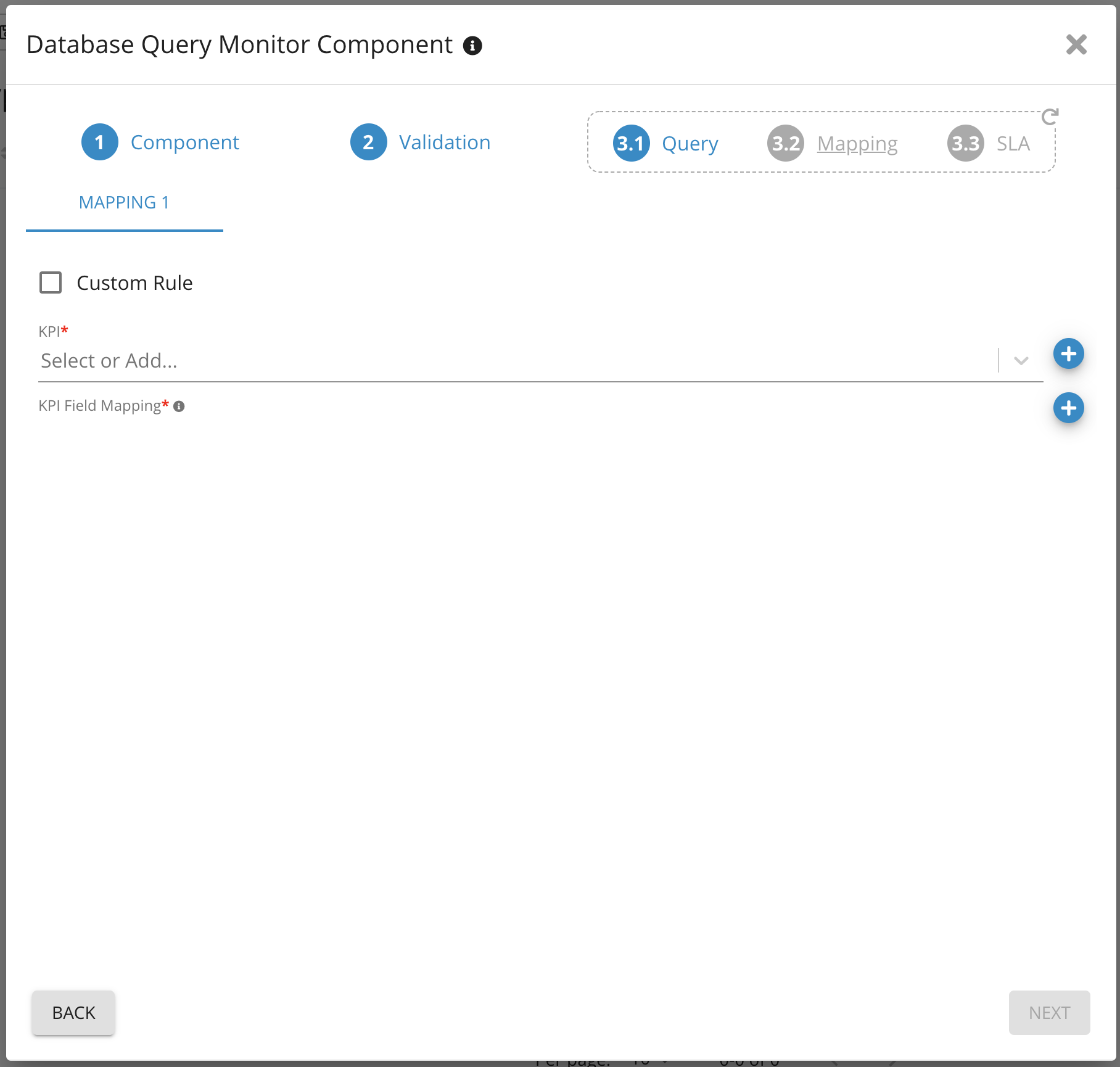Add a KPI Field Mapping row

coord(1068,408)
